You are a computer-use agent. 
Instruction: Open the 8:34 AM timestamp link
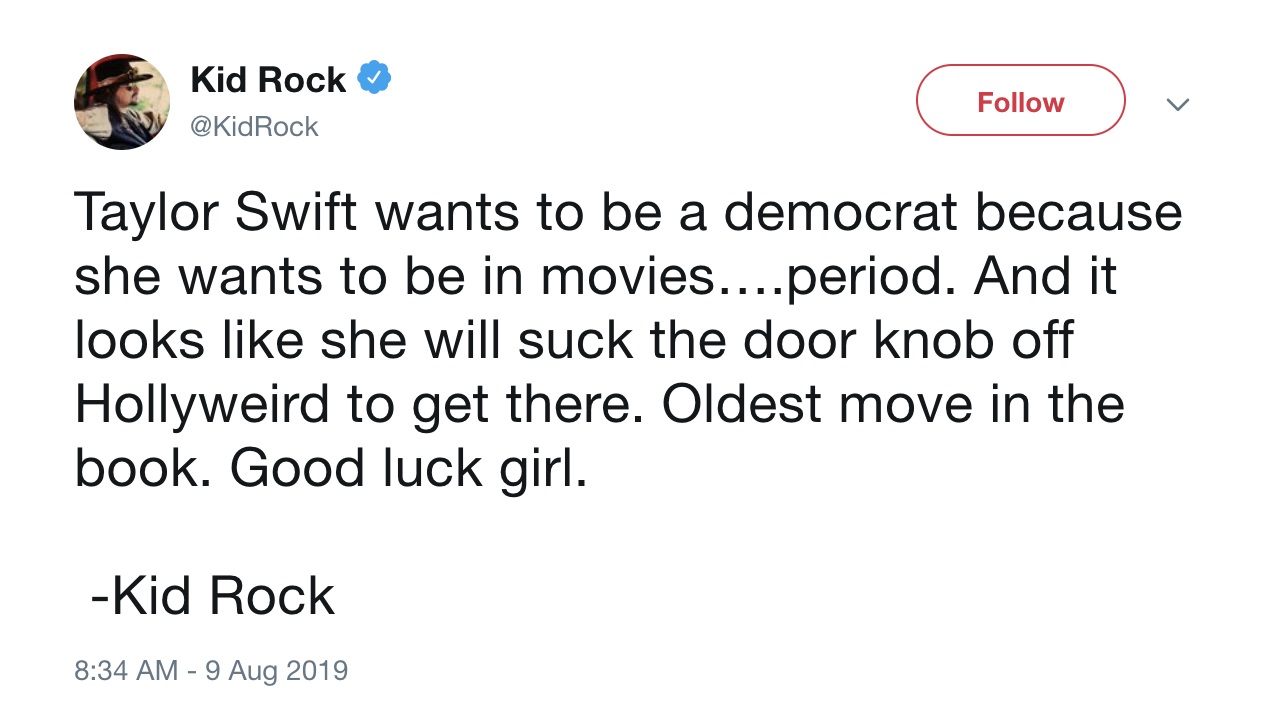(126, 669)
